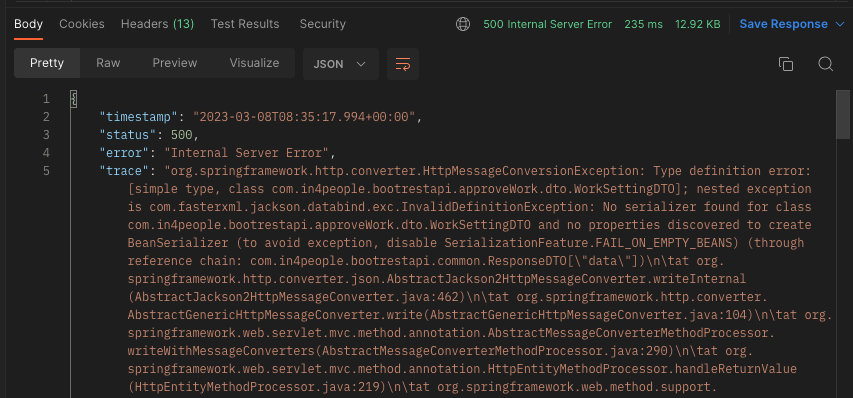Screen dimensions: 853x398
Task: Click the Save Response button
Action: (783, 24)
